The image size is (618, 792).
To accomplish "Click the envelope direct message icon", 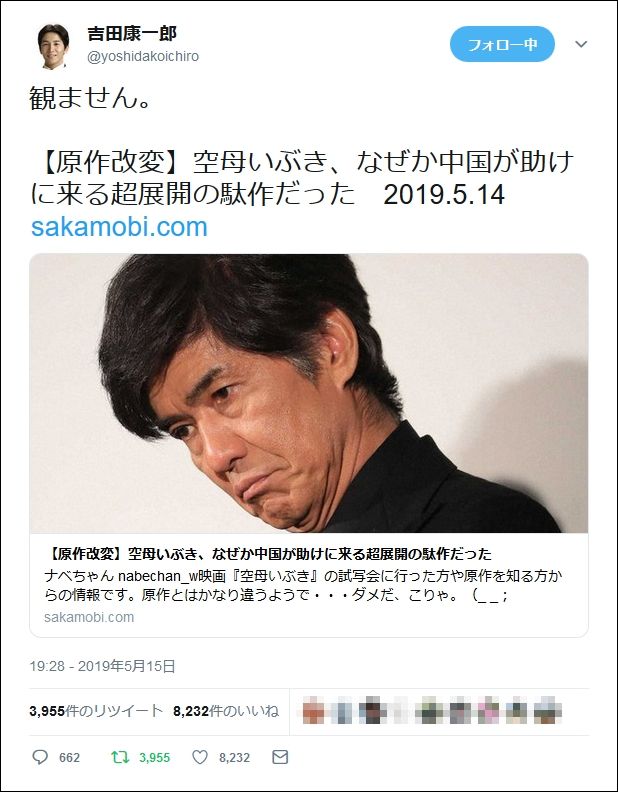I will 280,757.
